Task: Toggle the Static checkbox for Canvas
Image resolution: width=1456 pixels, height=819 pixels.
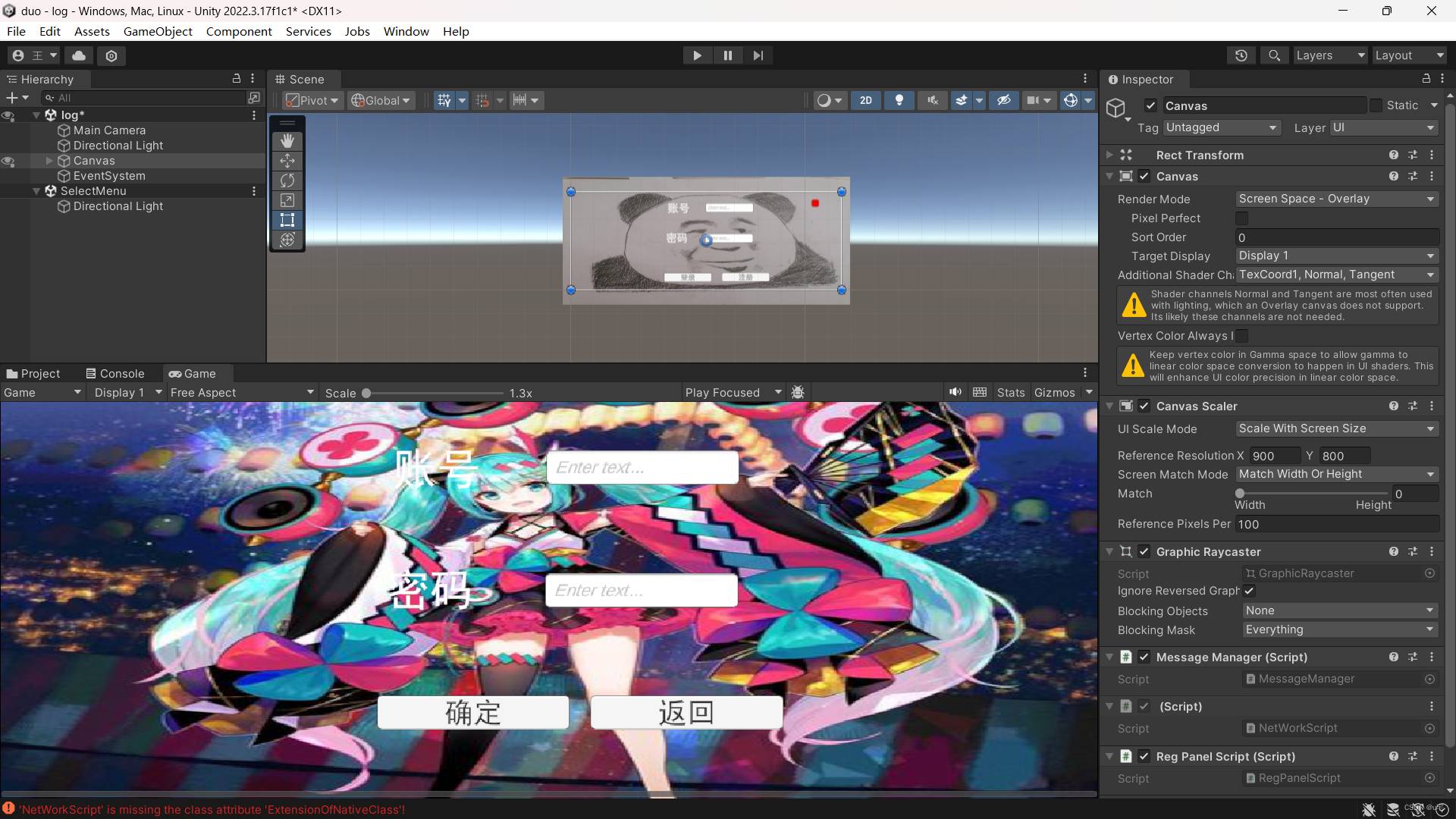Action: (x=1376, y=105)
